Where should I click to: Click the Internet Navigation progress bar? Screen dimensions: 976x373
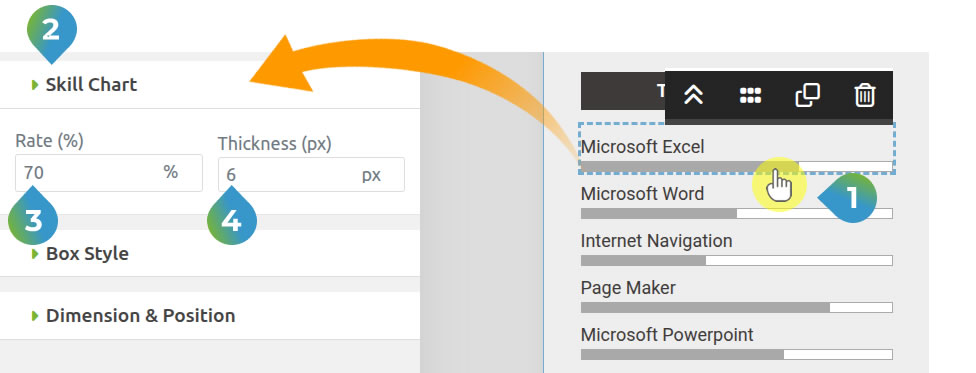point(736,260)
